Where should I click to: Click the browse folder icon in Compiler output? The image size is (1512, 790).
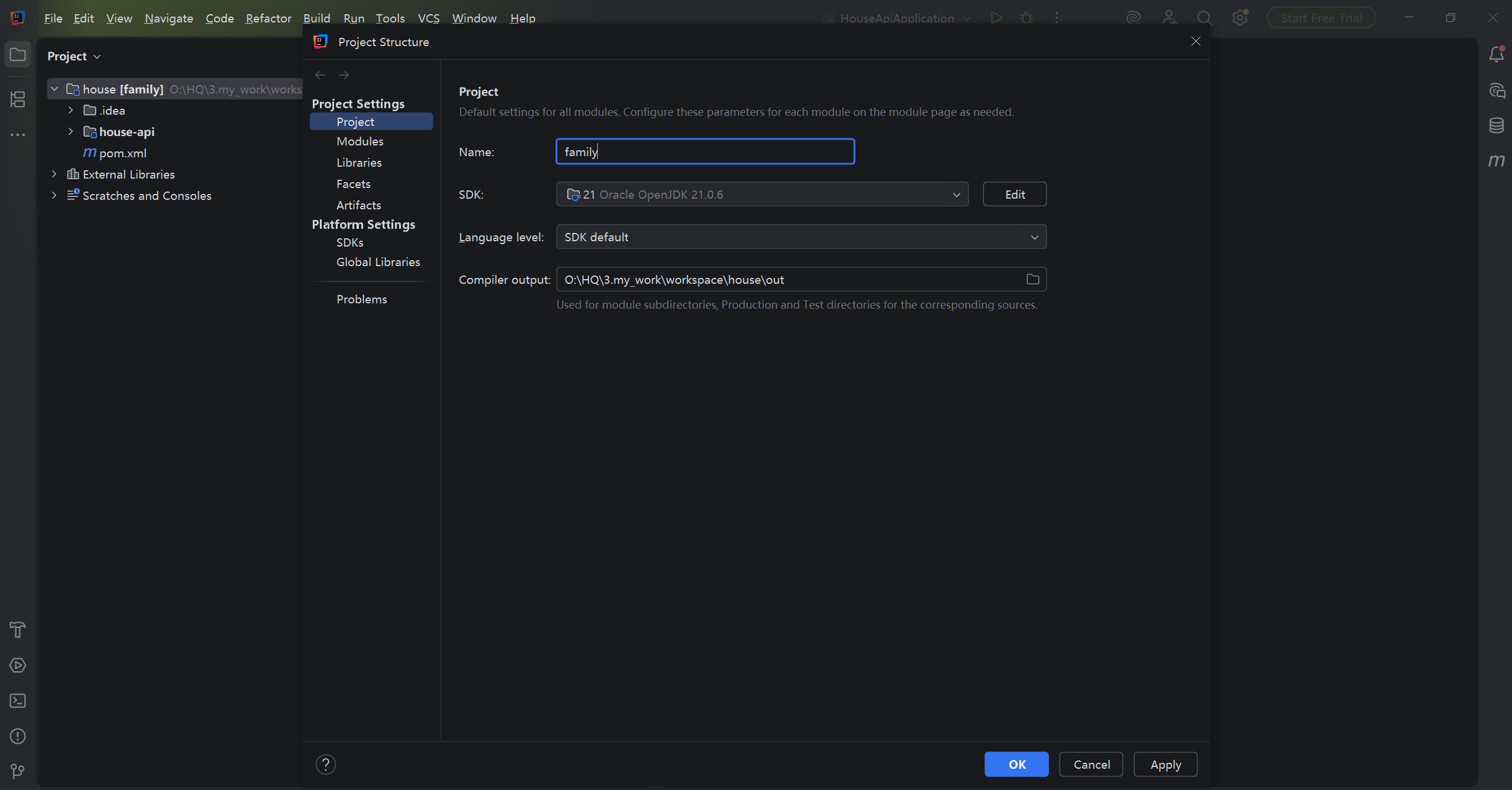point(1032,279)
